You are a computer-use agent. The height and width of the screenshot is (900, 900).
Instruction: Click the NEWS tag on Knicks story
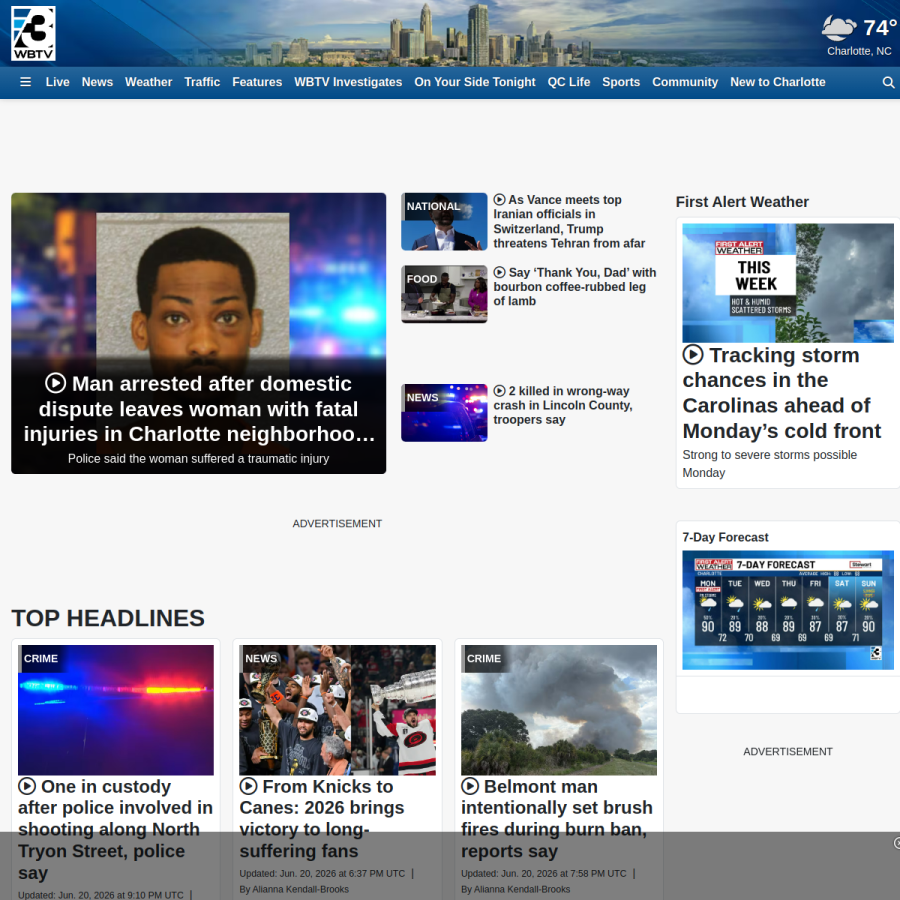pos(261,658)
